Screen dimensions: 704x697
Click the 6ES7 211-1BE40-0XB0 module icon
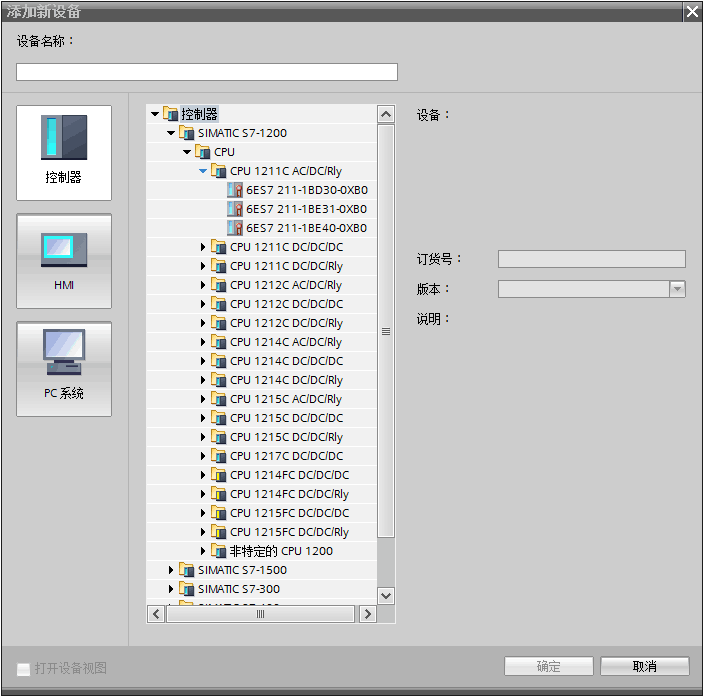coord(235,228)
